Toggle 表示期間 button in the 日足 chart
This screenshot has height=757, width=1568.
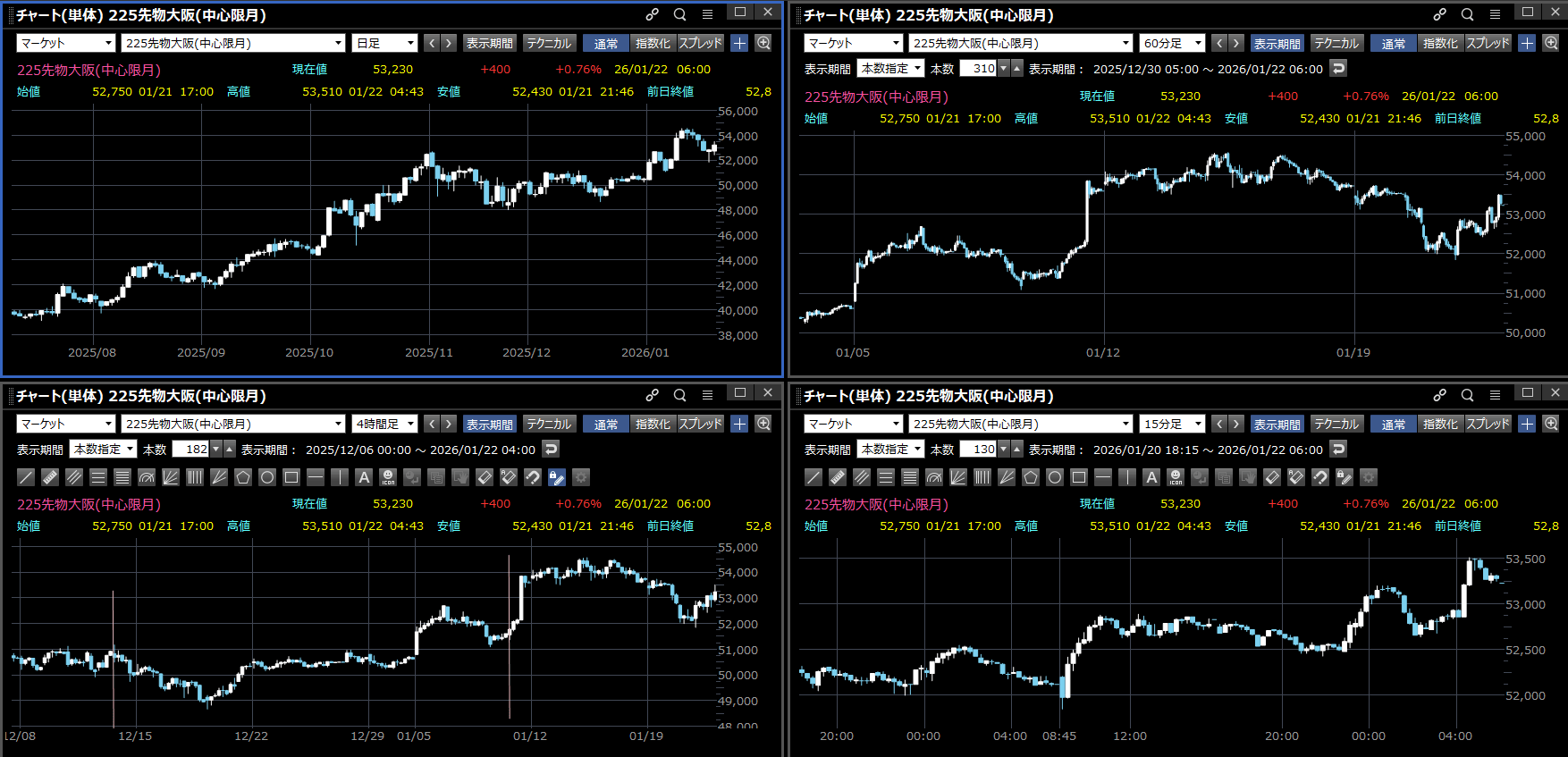489,43
